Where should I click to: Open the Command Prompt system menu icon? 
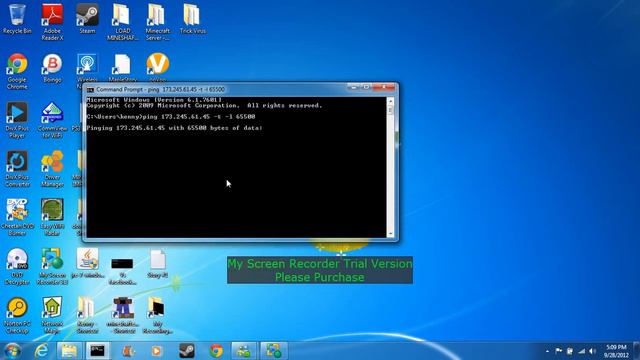[90, 89]
